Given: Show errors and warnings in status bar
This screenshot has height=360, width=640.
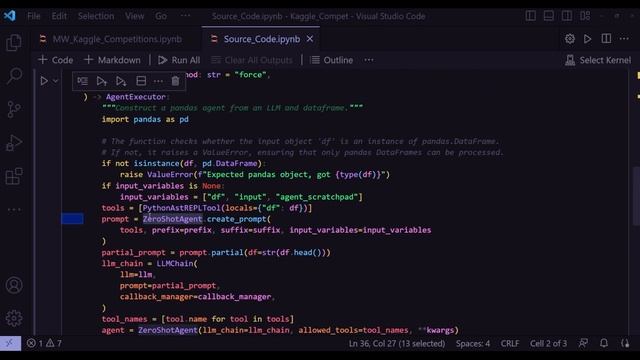Looking at the screenshot, I should point(44,343).
